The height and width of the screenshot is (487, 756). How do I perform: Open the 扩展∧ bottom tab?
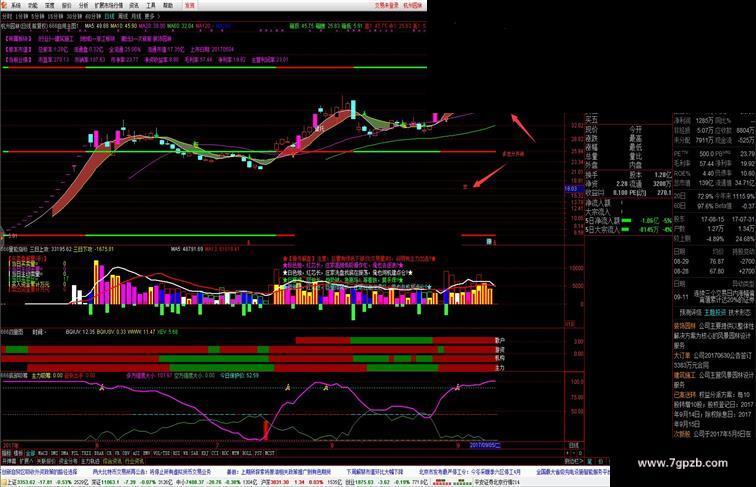tap(26, 461)
